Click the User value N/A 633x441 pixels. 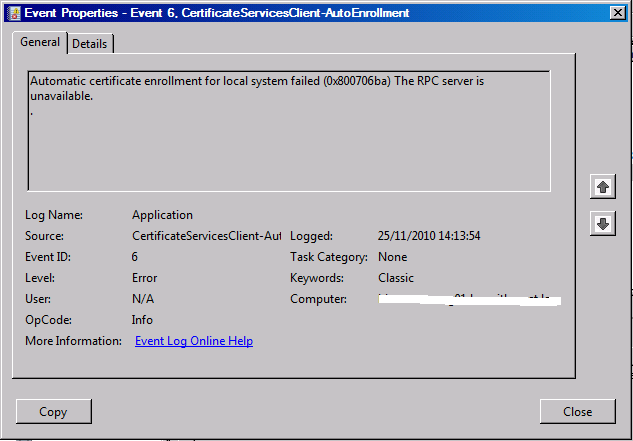pos(143,299)
